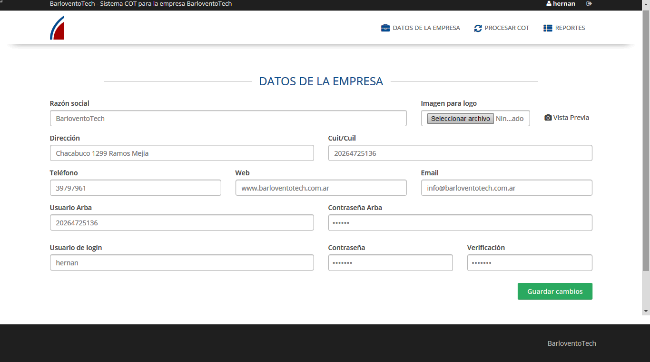650x362 pixels.
Task: Select the Cuit/Cuil input field
Action: (x=460, y=153)
